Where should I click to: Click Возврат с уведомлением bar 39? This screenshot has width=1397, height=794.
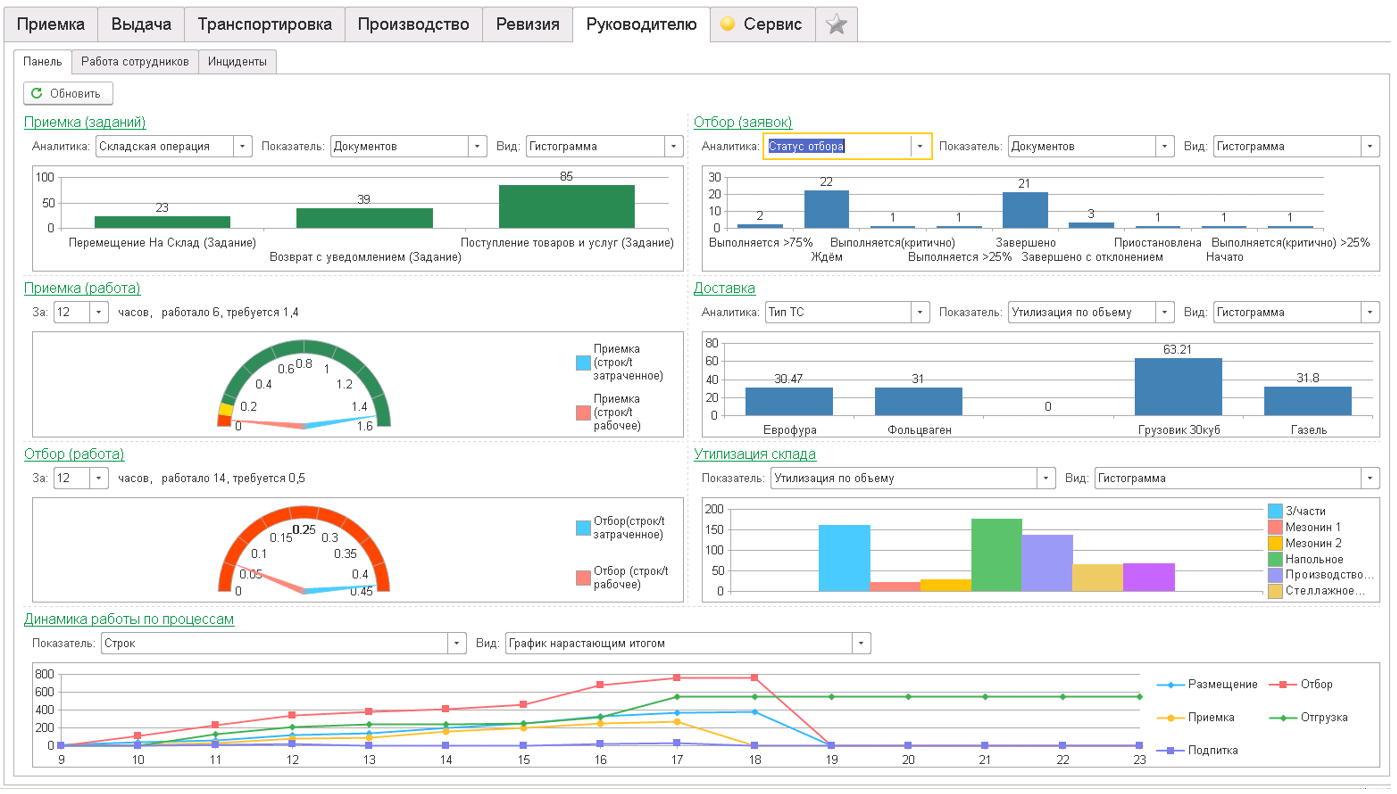364,218
